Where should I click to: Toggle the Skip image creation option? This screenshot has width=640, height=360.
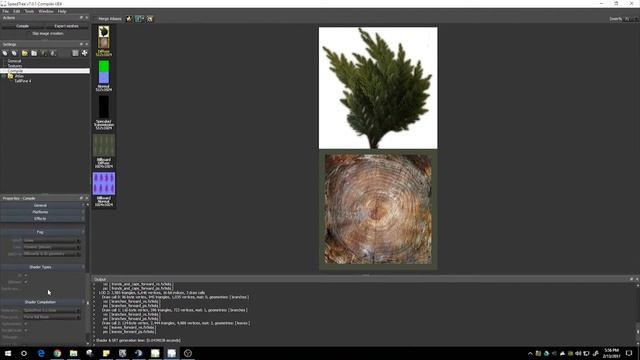[x=47, y=33]
